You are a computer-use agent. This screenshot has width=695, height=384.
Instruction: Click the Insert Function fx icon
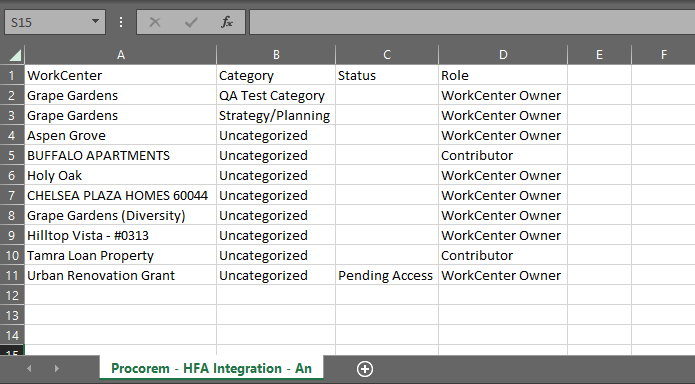[x=227, y=22]
